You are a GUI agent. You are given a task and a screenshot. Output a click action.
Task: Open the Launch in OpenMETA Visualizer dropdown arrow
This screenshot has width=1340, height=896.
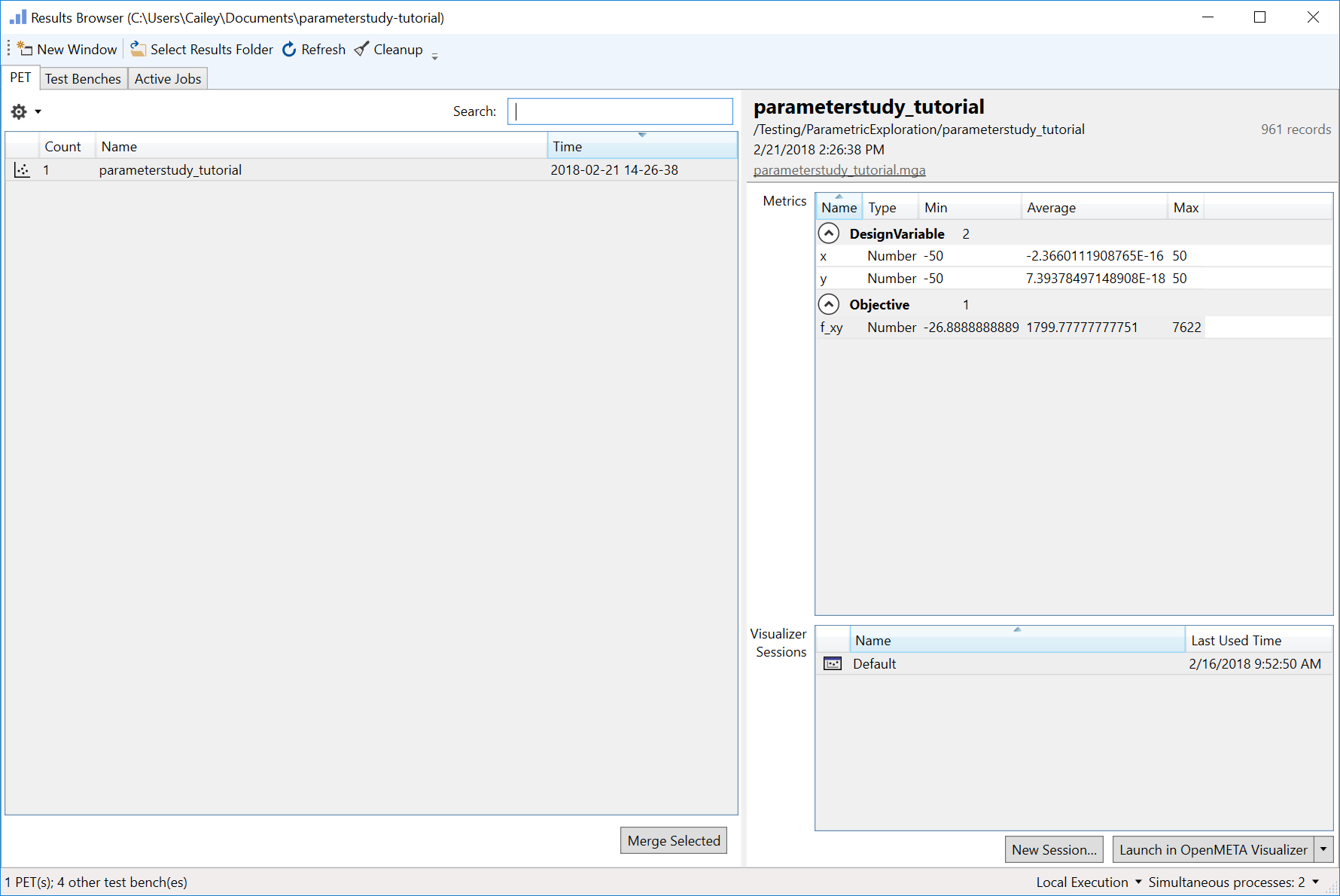1323,849
